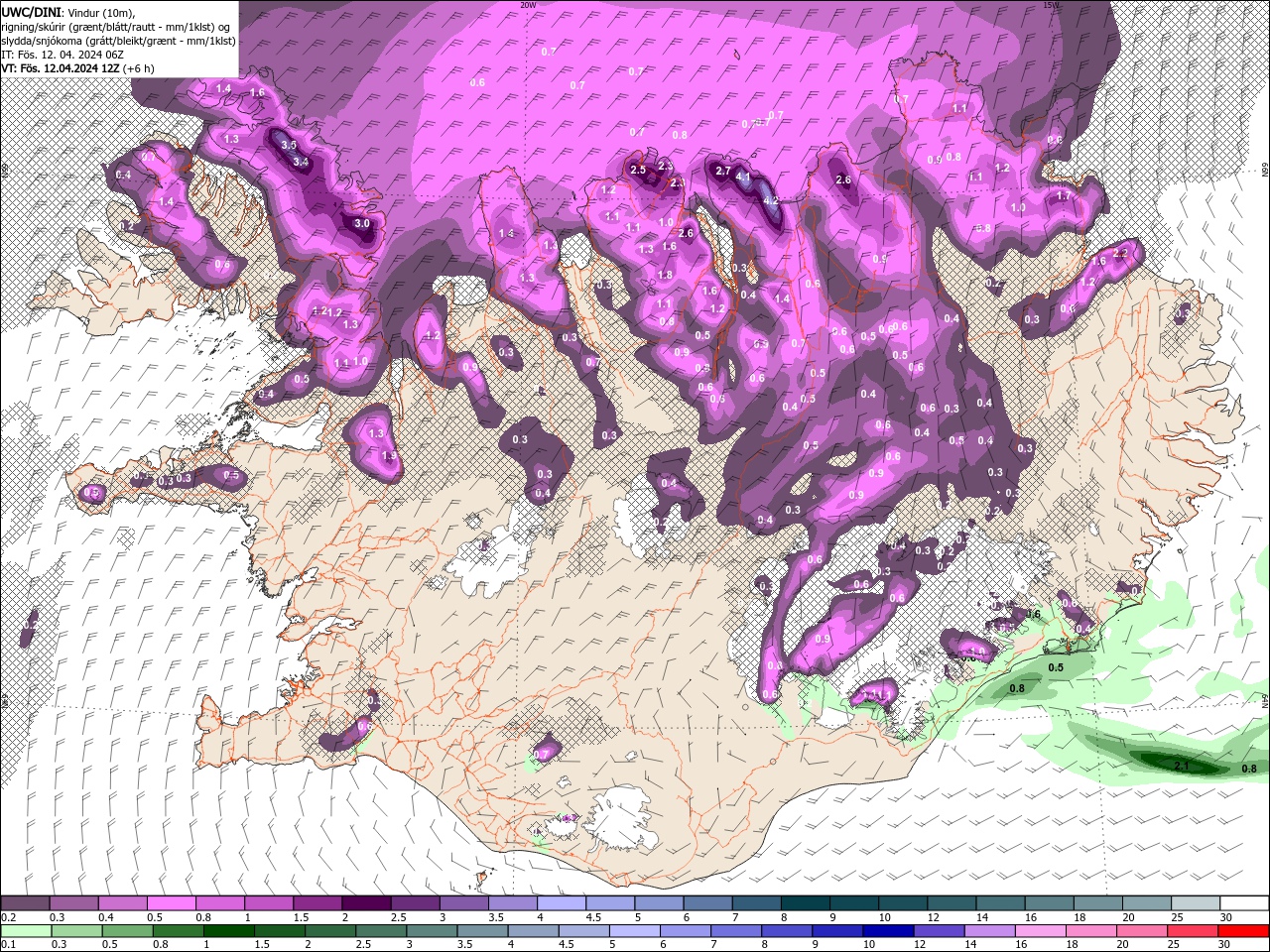Click the bright red swatch labelled 30 on rain scale
1270x952 pixels.
click(x=1244, y=931)
